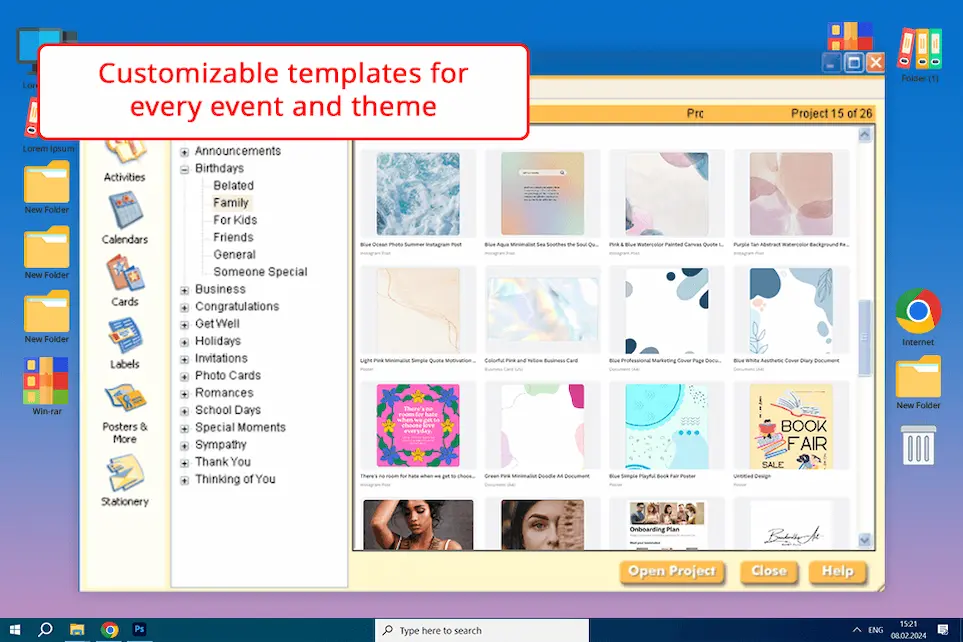This screenshot has width=963, height=642.
Task: Expand the Invitations tree node
Action: click(184, 359)
